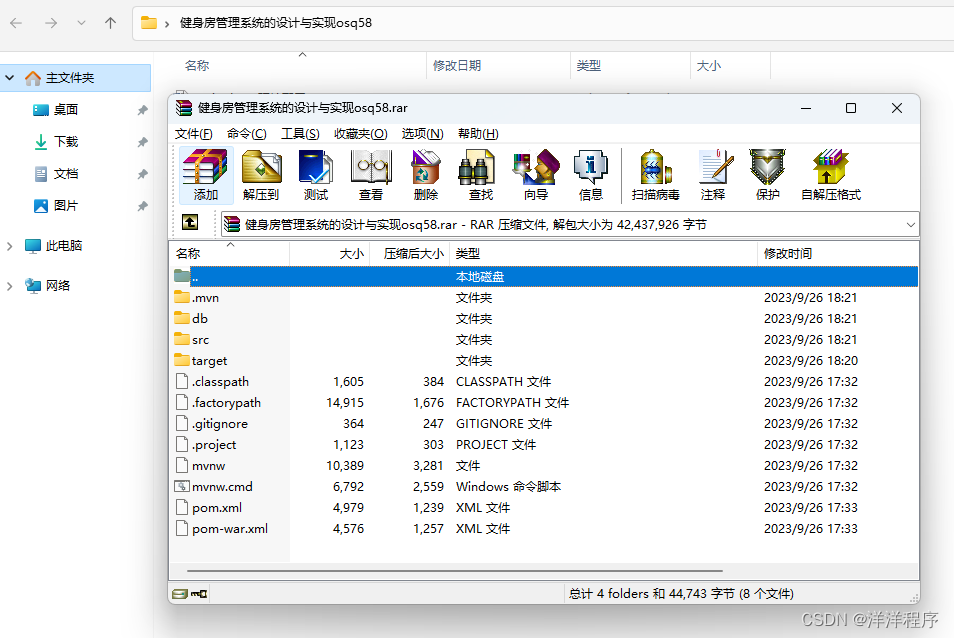Open the Commands (命令) menu

(246, 134)
